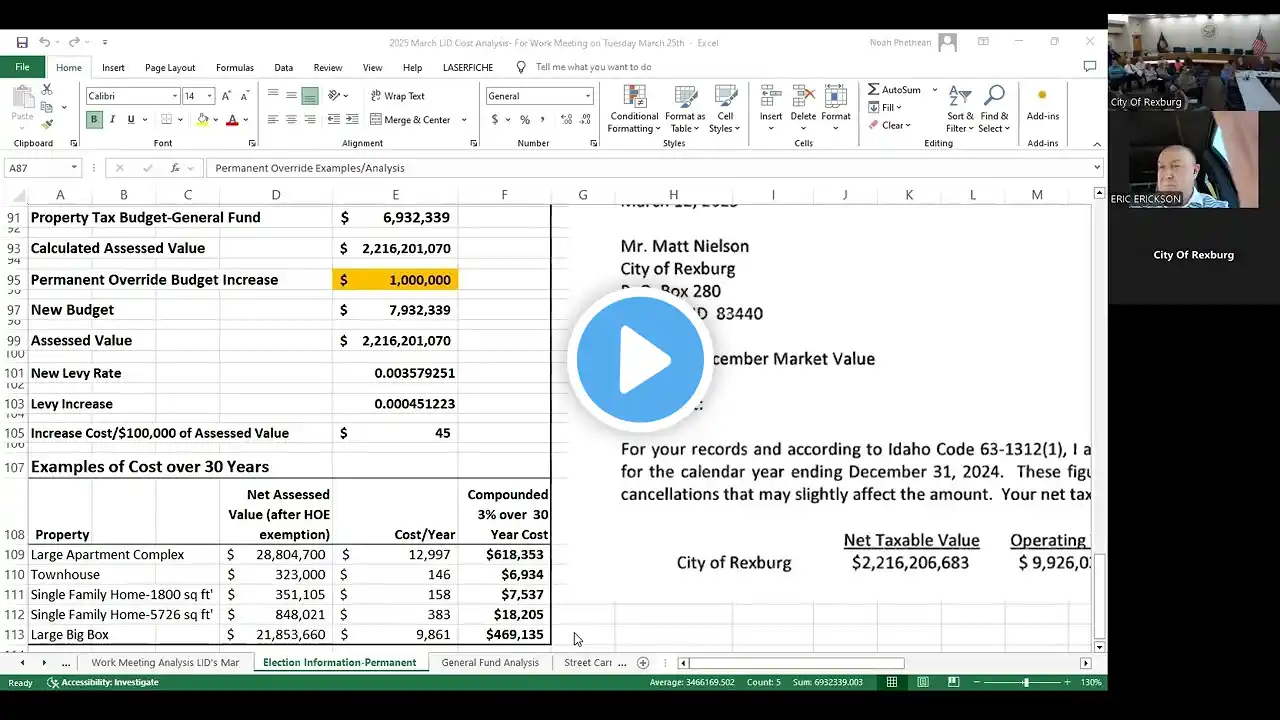Decrease the font size with the smaller A
Screen dimensions: 1280x720
click(x=243, y=96)
